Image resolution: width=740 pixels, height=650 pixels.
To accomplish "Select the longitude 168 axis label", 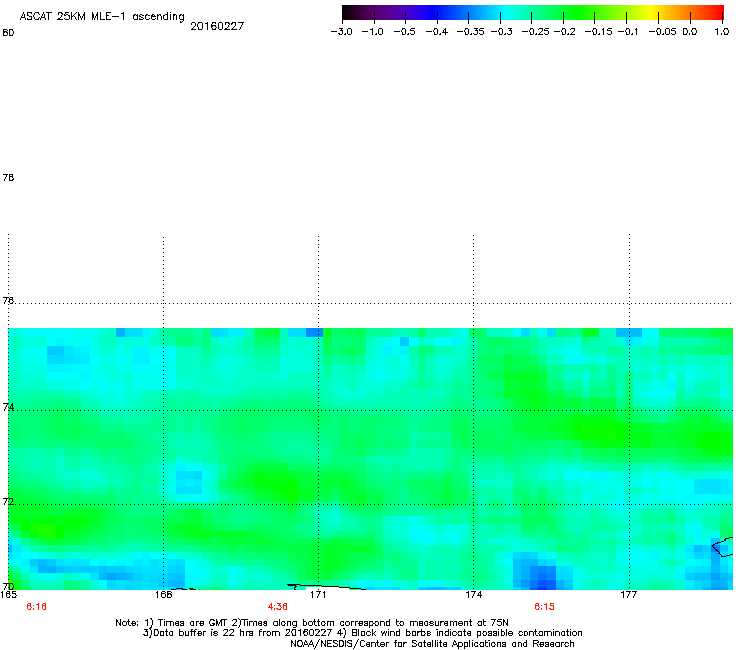I will pyautogui.click(x=163, y=595).
